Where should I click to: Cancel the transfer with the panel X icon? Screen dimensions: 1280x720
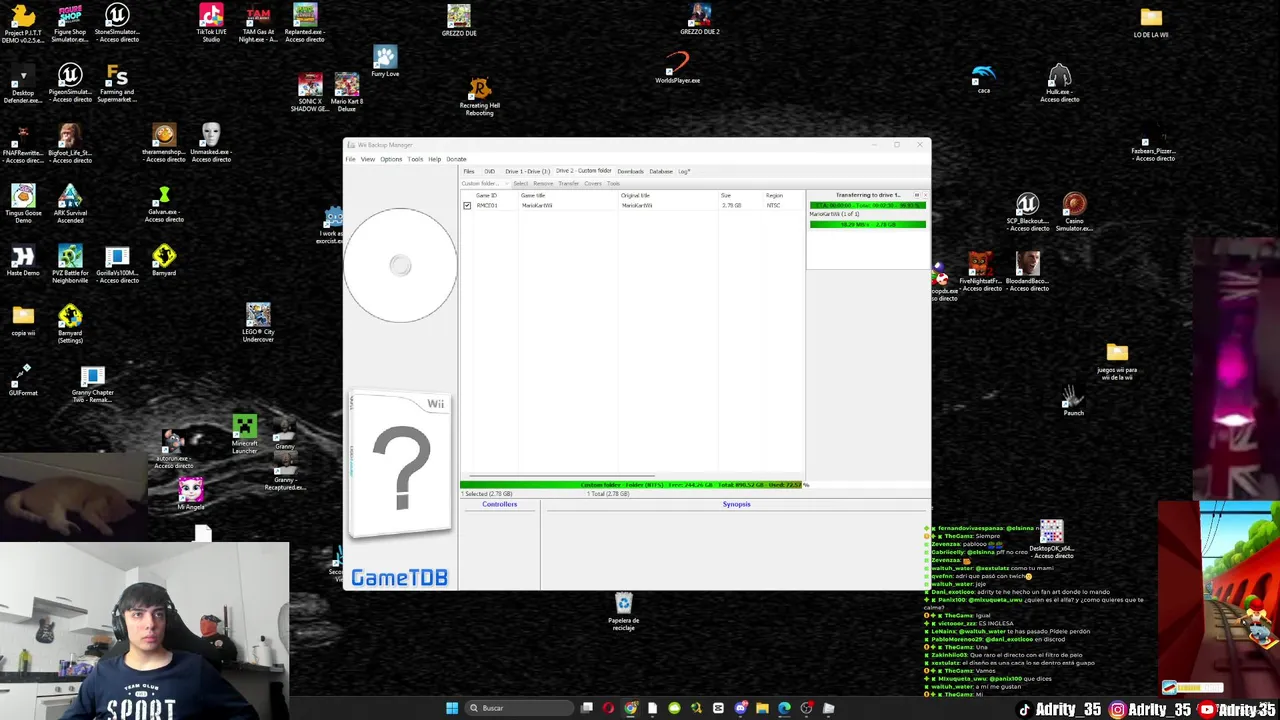point(925,195)
